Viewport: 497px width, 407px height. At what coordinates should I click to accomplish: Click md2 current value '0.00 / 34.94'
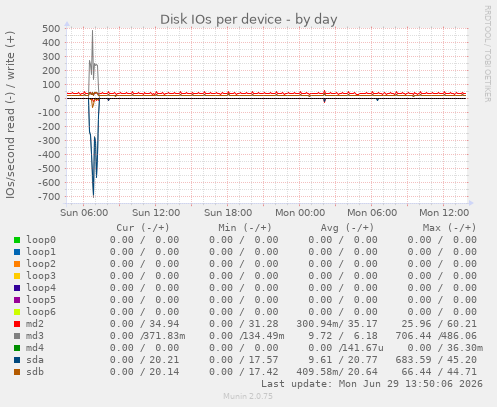point(144,324)
